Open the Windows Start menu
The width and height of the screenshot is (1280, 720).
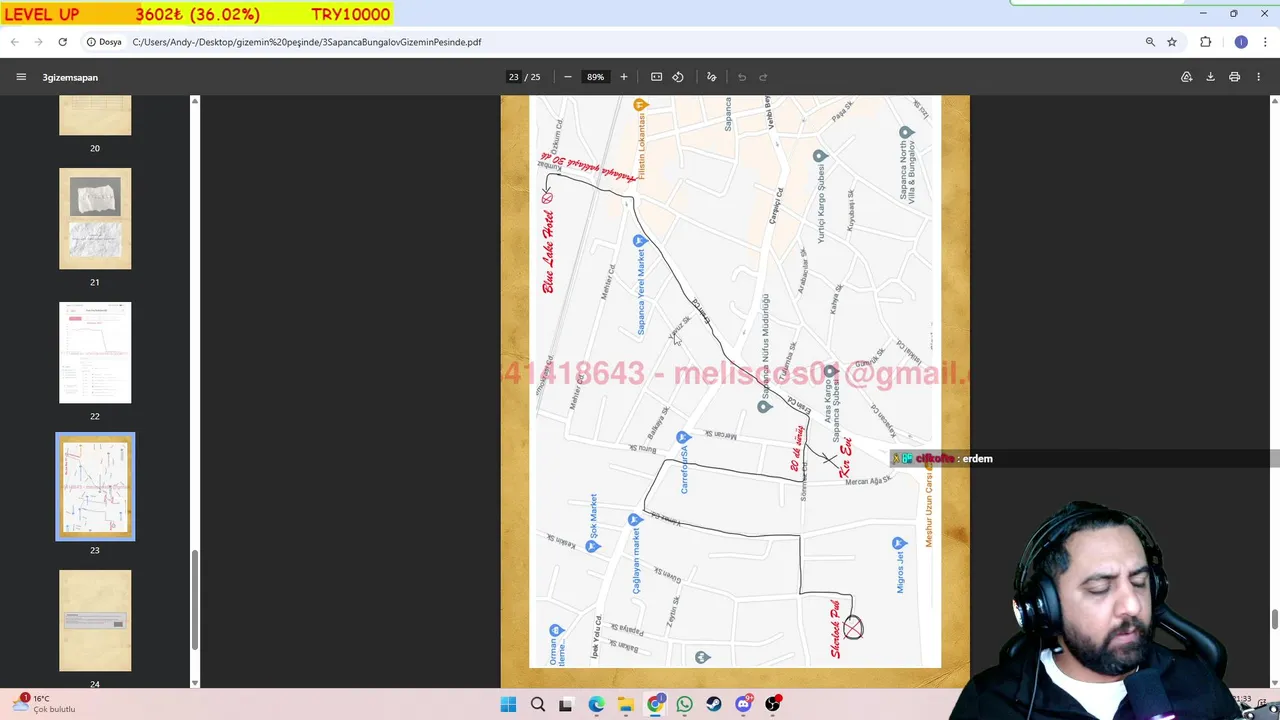pyautogui.click(x=508, y=704)
